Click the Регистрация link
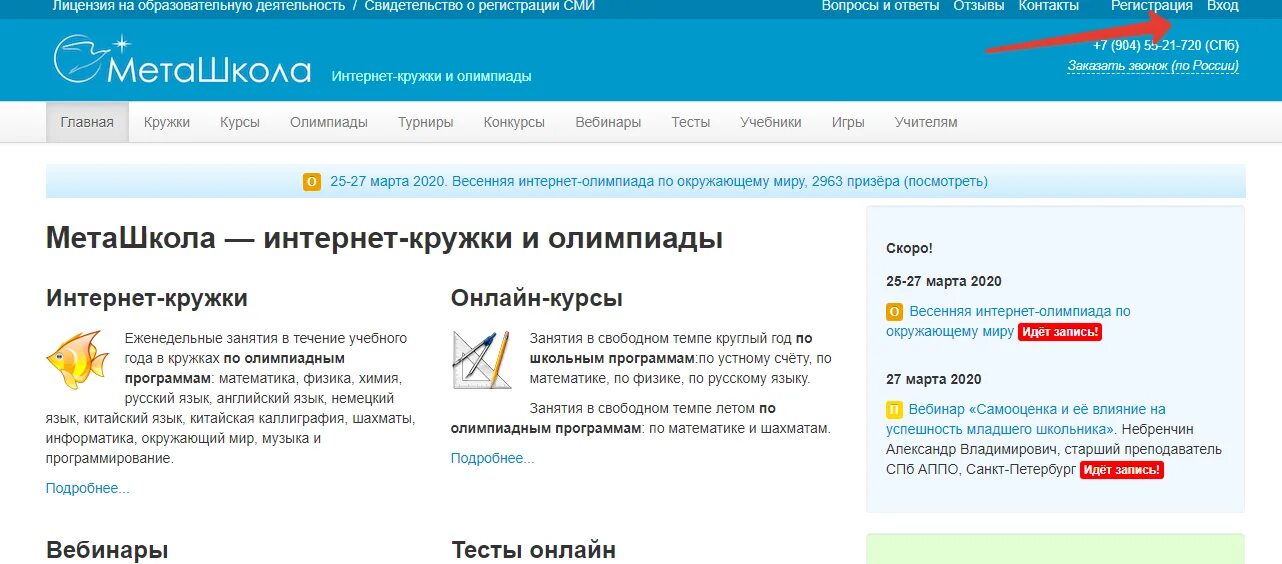 tap(1152, 6)
